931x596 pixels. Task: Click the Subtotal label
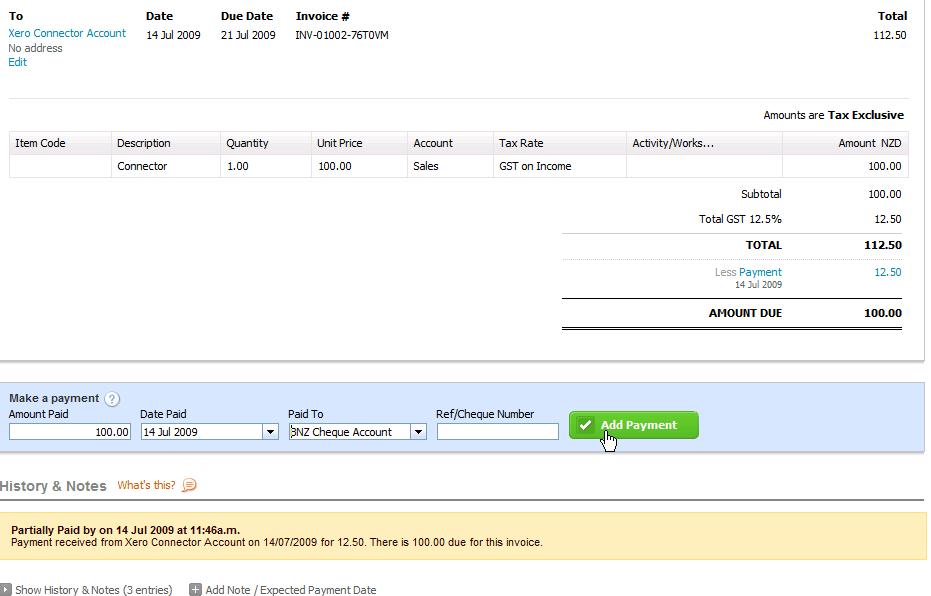click(x=761, y=194)
